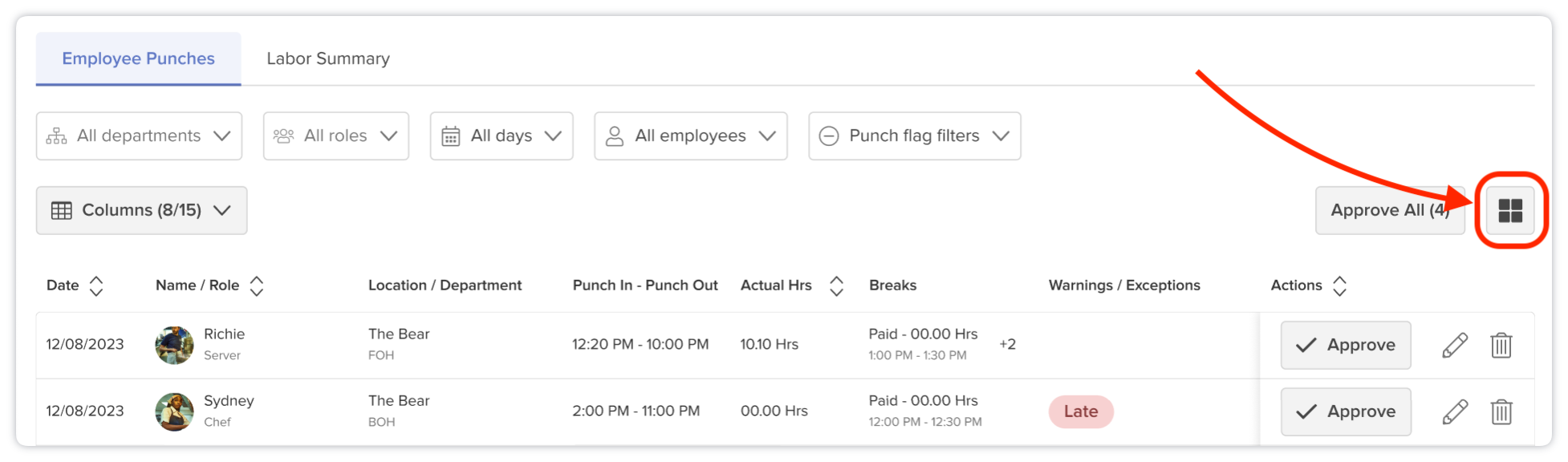Screen dimensions: 1568x462
Task: Sort by Date column arrows
Action: coord(96,286)
